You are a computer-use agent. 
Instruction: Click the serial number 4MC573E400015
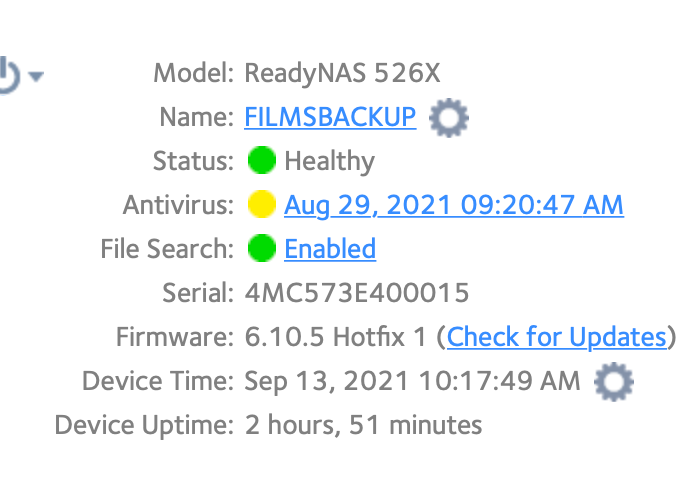pyautogui.click(x=357, y=293)
